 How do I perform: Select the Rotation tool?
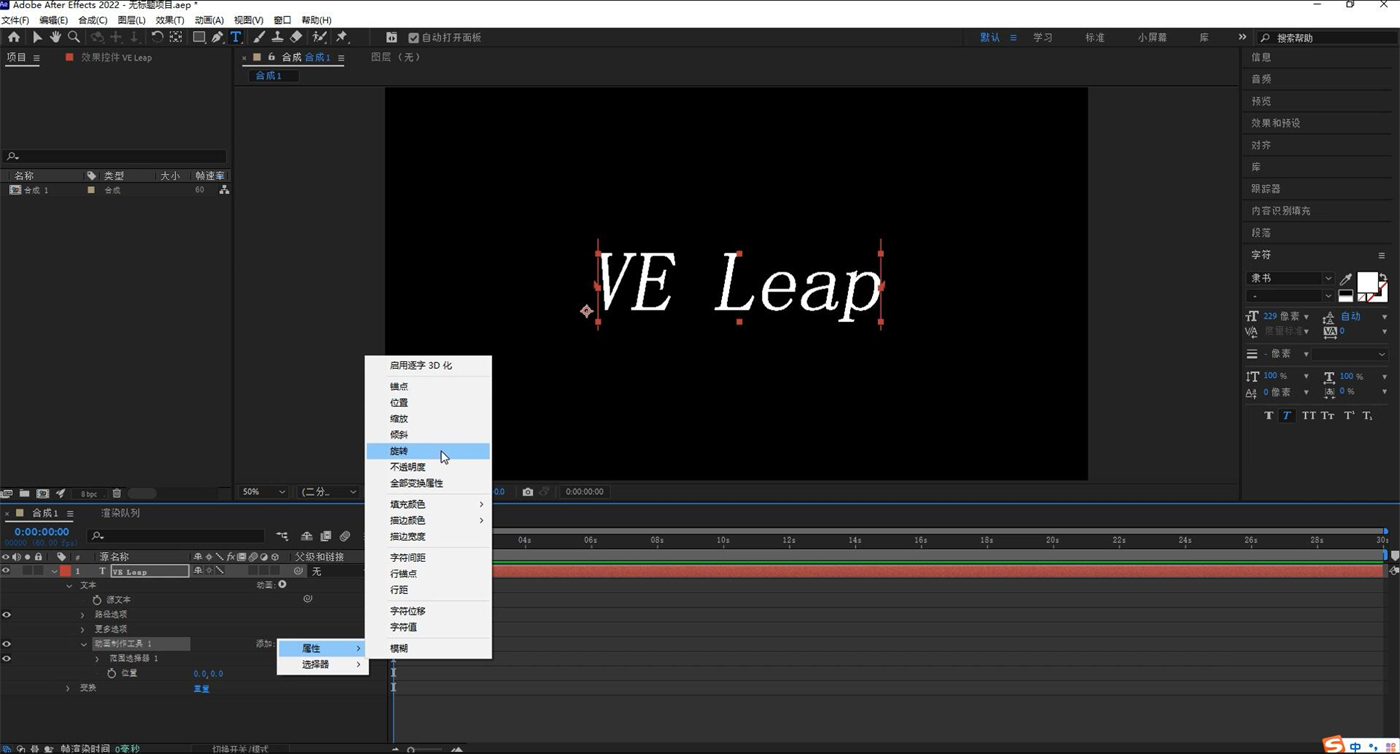[x=157, y=37]
